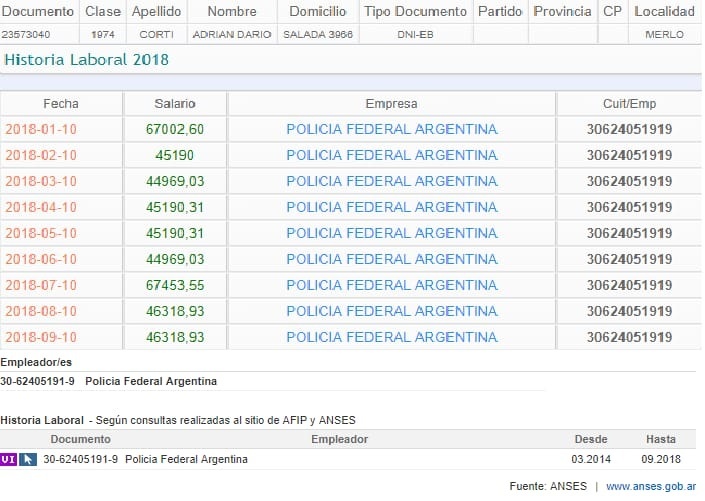Open Policia Federal Argentina link for 2018-09-10
The height and width of the screenshot is (501, 705).
pos(392,337)
